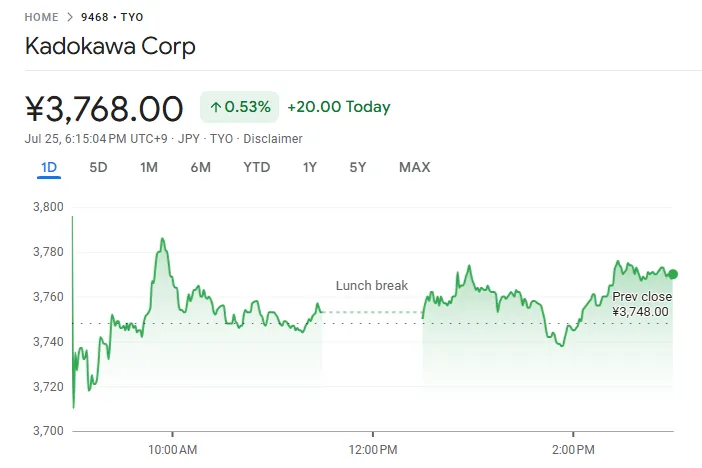Click the Prev close ¥3,748.00 label

(641, 304)
